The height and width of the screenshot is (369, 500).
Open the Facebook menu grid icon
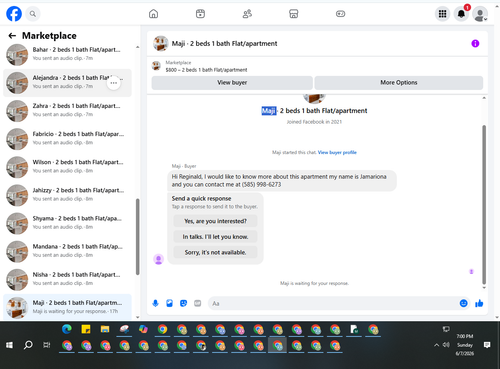(x=442, y=14)
